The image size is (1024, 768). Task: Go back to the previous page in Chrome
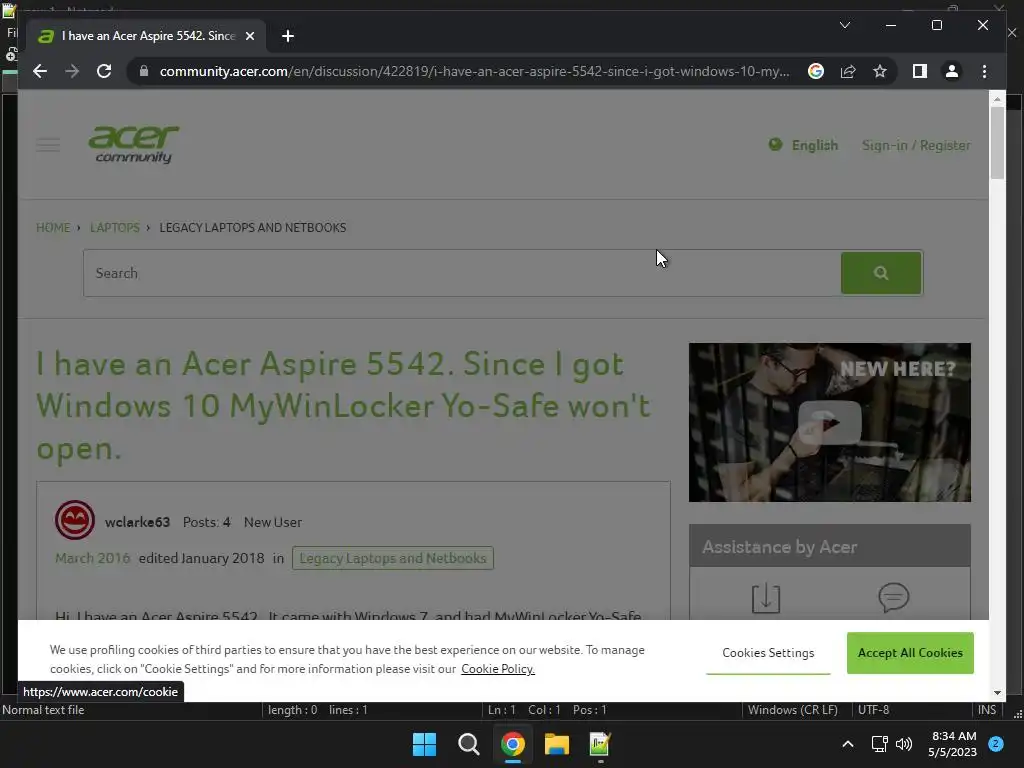(x=40, y=71)
